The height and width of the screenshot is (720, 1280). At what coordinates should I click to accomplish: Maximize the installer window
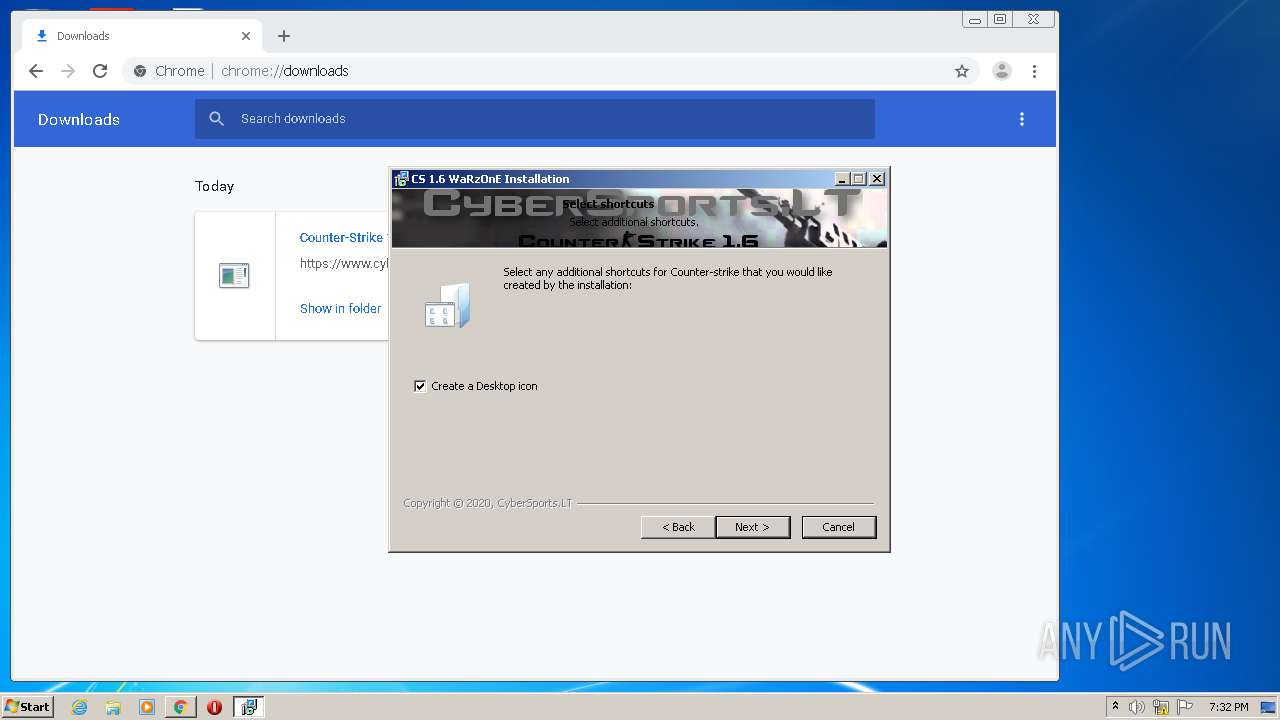point(858,179)
